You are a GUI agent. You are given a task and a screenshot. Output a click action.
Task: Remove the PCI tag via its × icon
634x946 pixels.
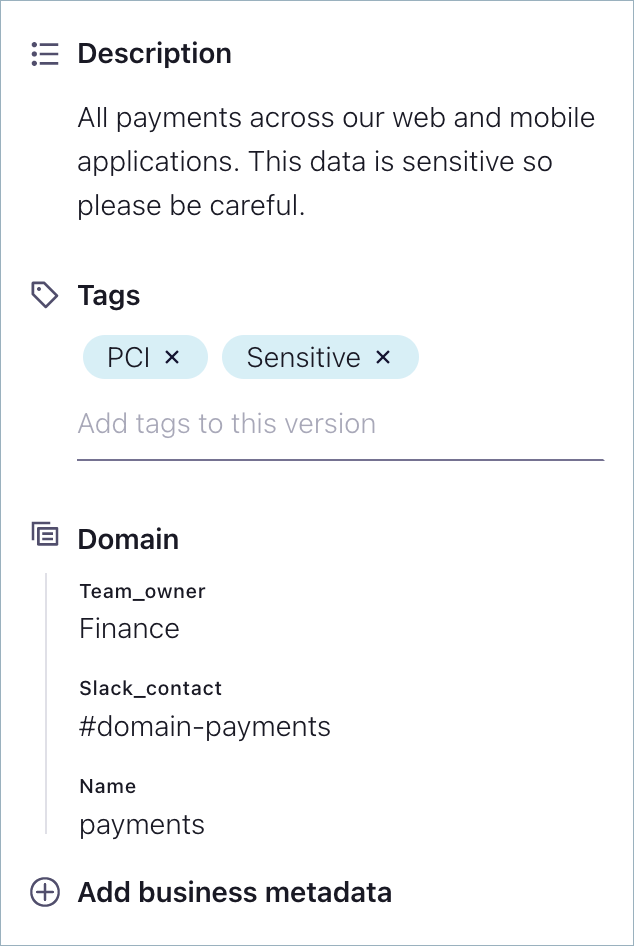[172, 357]
